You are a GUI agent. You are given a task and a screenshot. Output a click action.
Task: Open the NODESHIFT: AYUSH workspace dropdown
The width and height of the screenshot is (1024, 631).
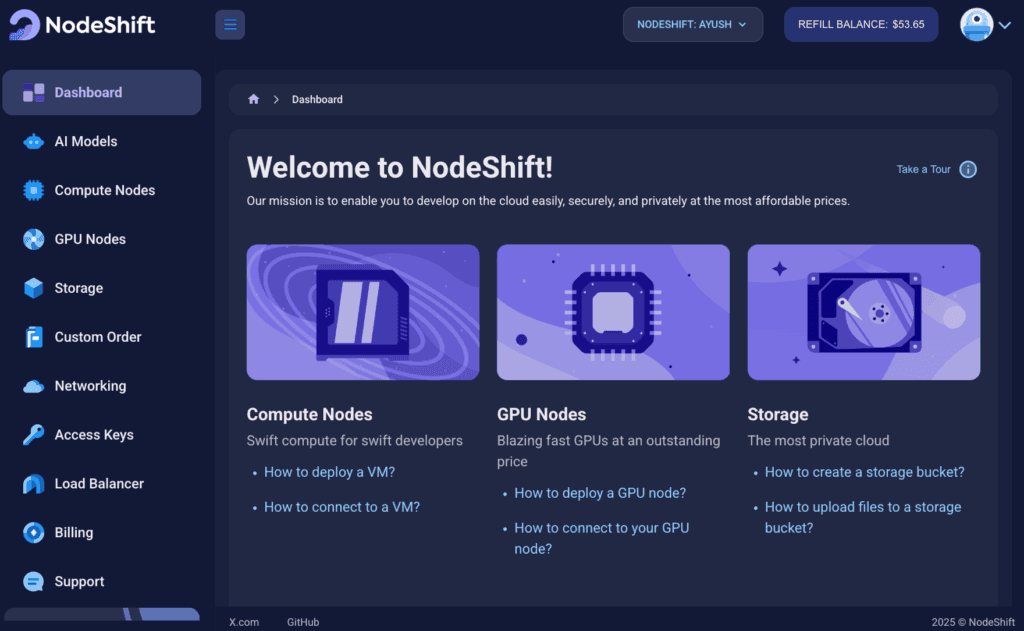click(x=692, y=25)
